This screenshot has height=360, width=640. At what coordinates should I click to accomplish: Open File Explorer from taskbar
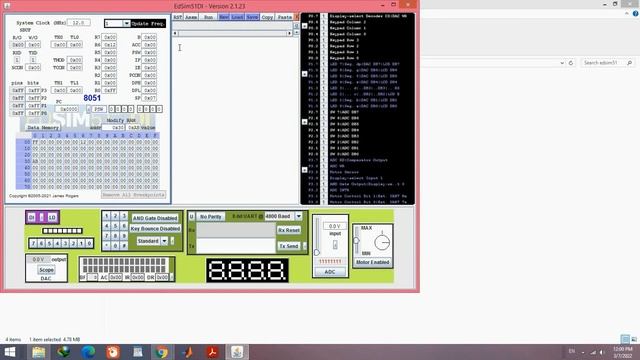pyautogui.click(x=38, y=352)
